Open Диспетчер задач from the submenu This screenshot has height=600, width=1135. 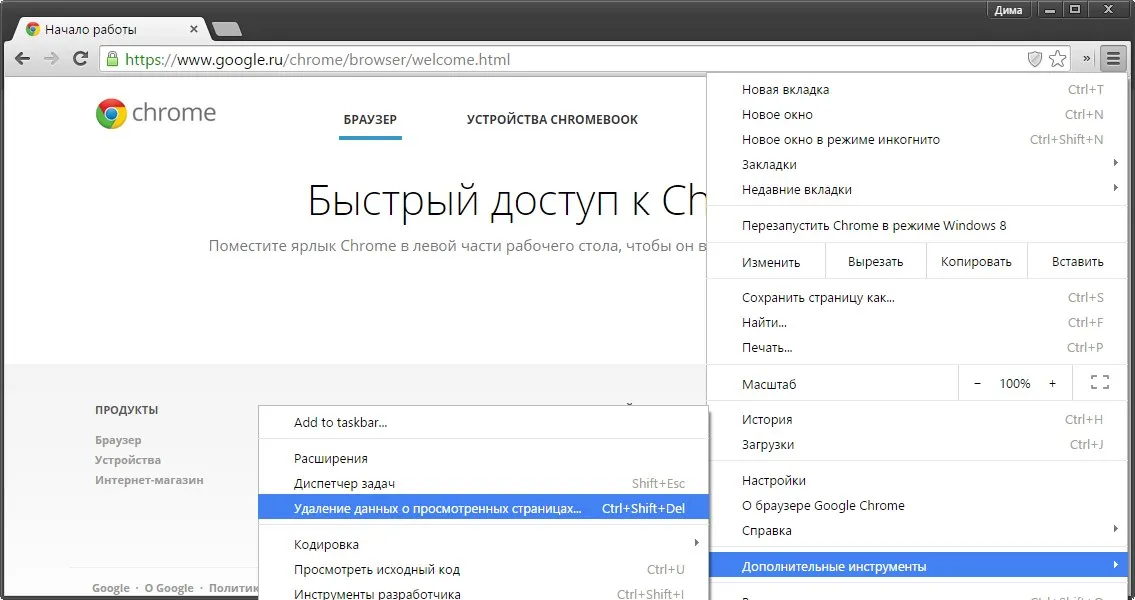[483, 483]
